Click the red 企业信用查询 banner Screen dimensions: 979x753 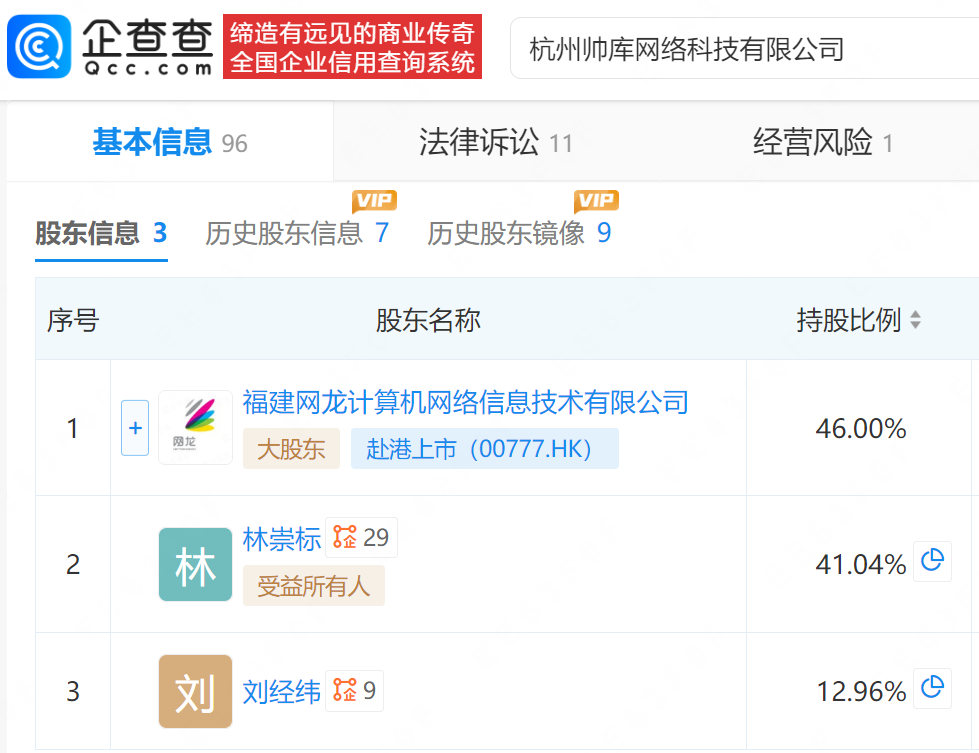pos(352,47)
